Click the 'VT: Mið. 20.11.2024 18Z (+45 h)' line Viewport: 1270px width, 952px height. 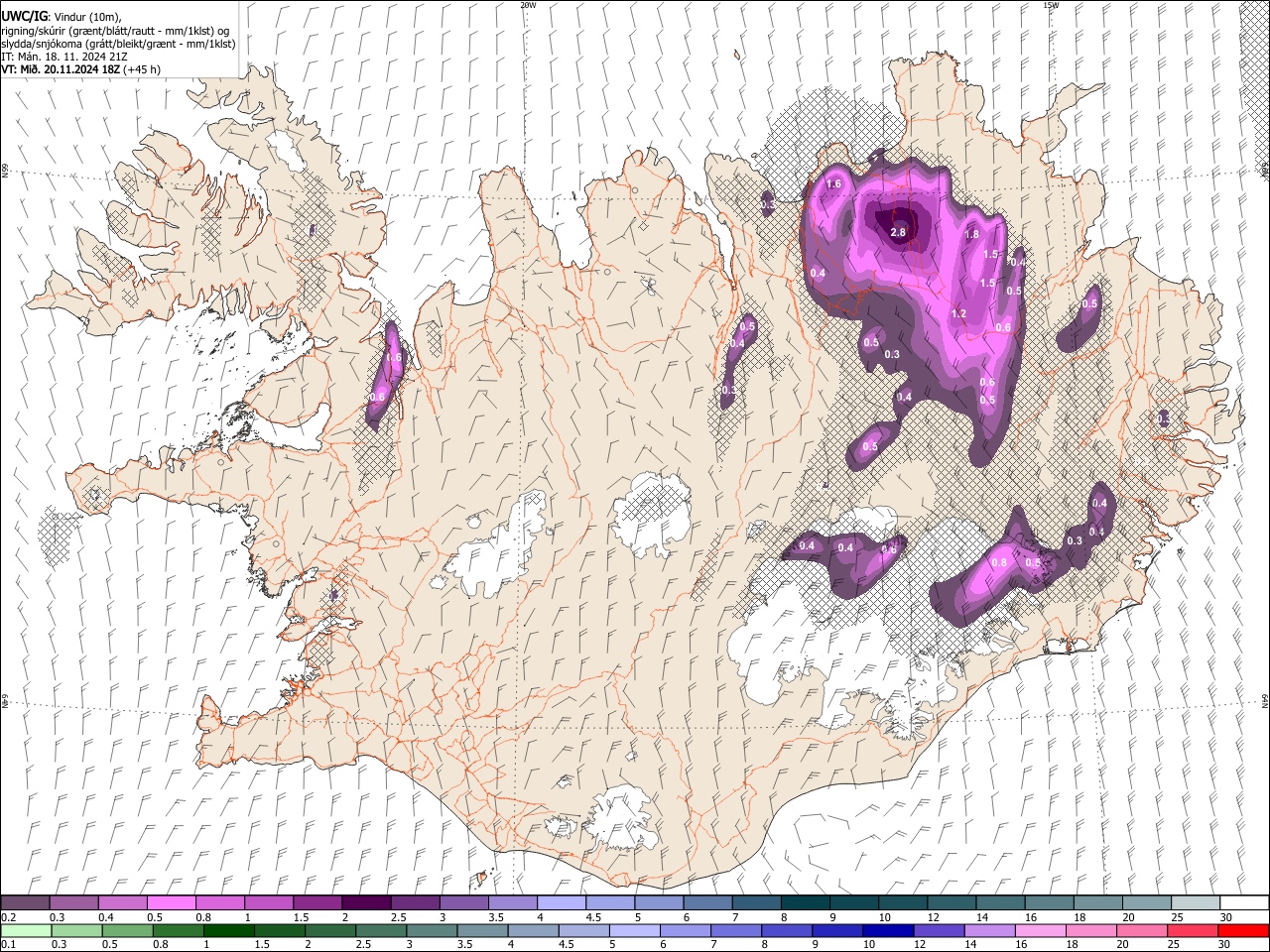click(80, 69)
